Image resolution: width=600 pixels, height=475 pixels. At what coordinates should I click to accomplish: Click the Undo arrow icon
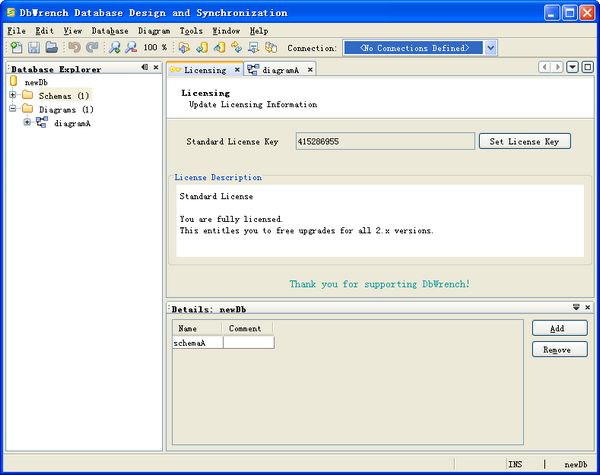[74, 47]
